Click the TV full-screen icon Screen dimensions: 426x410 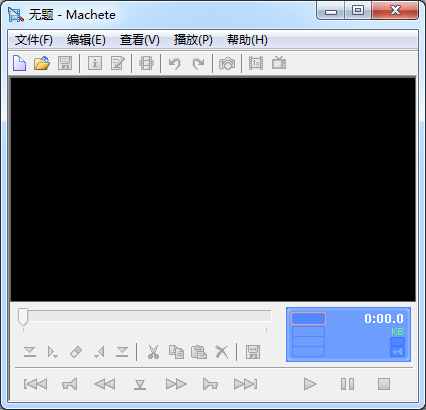coord(279,63)
